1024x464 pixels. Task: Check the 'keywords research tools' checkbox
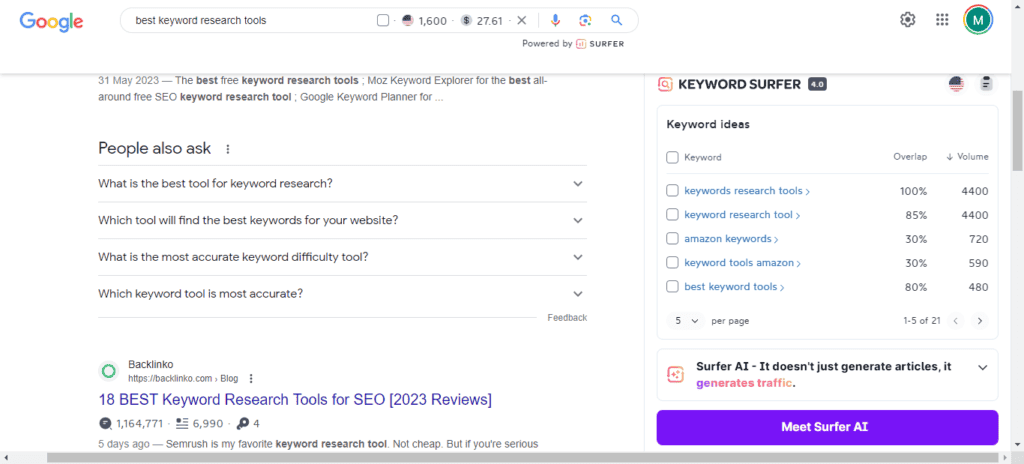[672, 191]
